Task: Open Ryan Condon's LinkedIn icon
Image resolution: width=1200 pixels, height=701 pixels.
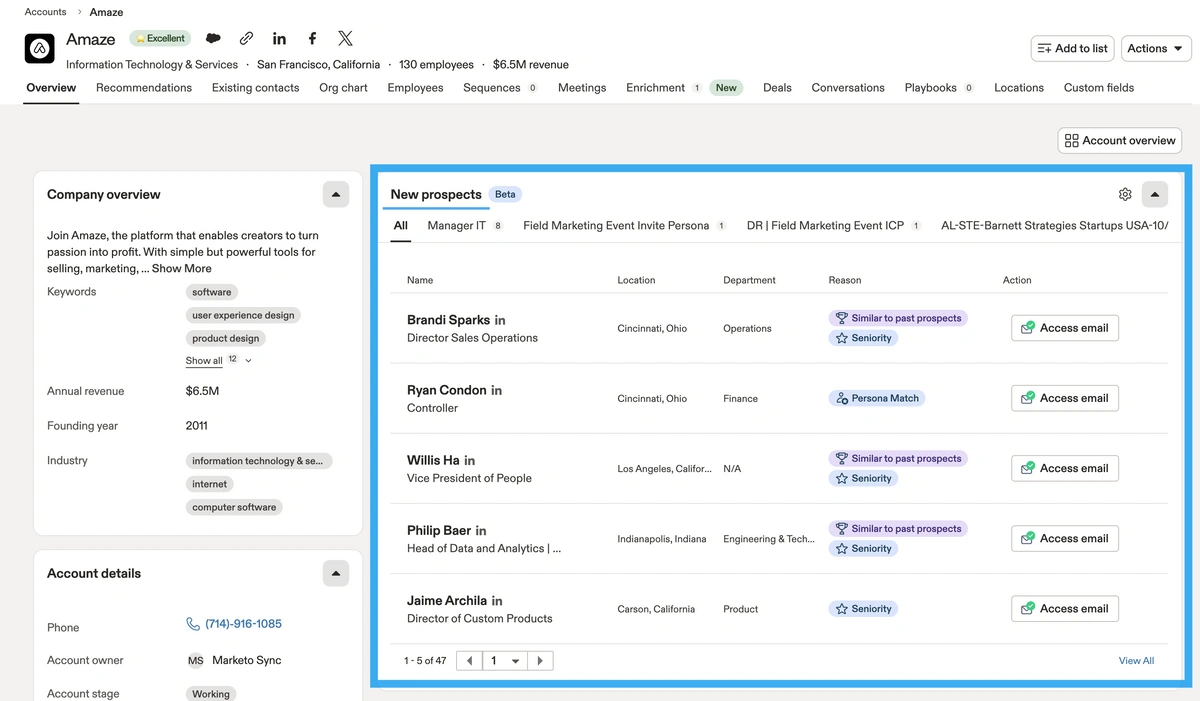Action: click(x=496, y=391)
